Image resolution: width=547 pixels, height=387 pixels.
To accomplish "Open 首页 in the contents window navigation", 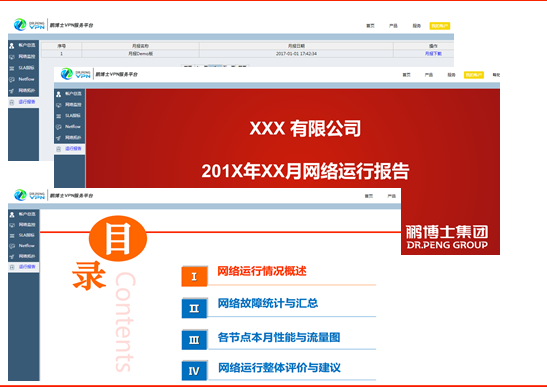I will pyautogui.click(x=369, y=196).
